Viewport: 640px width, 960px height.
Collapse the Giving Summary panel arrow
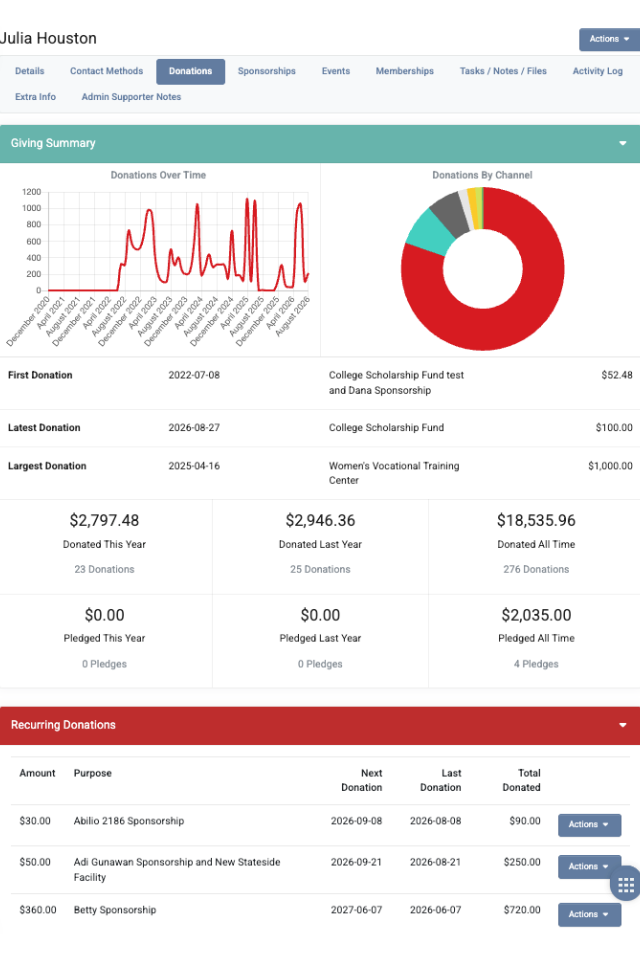point(622,143)
